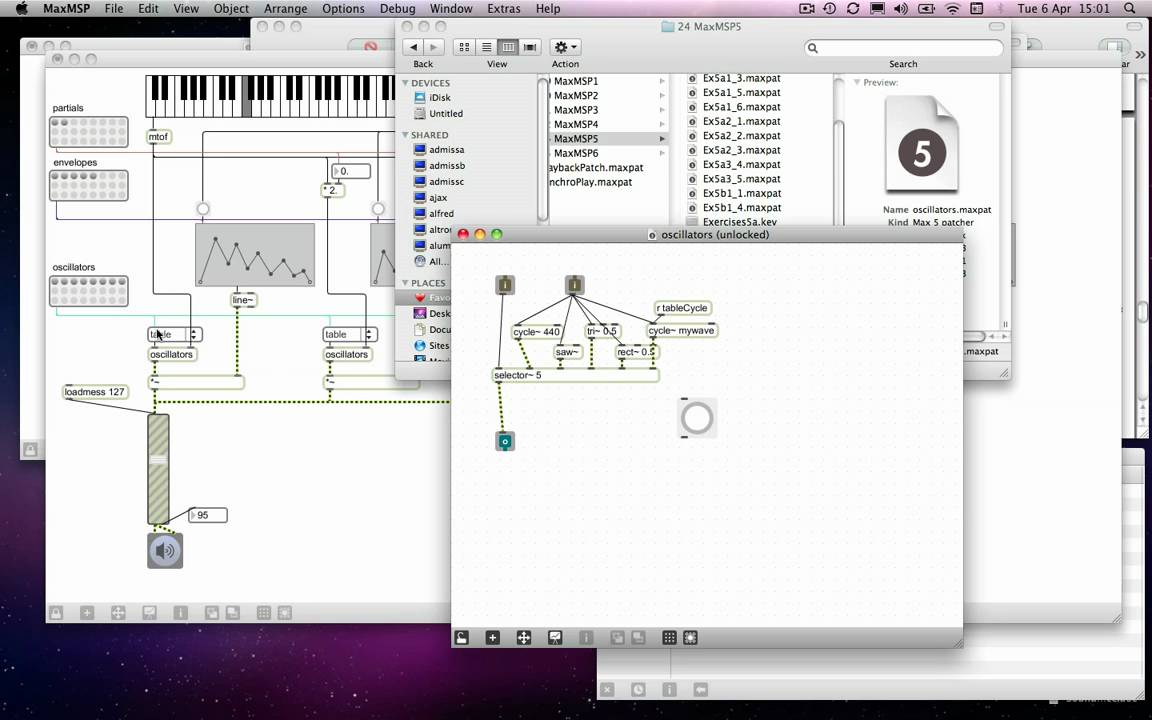Toggle presentation mode in oscillators window toolbar
Screen dimensions: 1152x720
click(555, 638)
